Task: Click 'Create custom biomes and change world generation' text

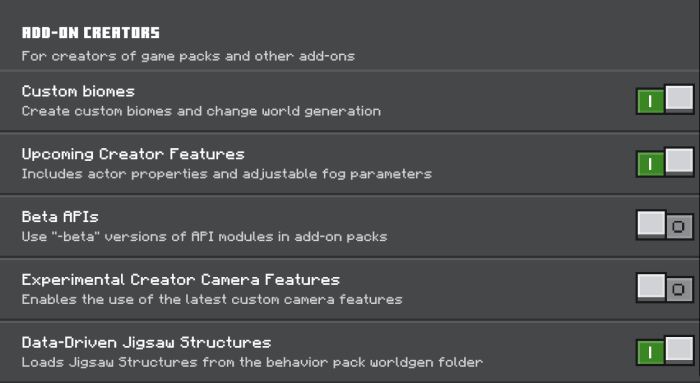Action: [x=201, y=111]
